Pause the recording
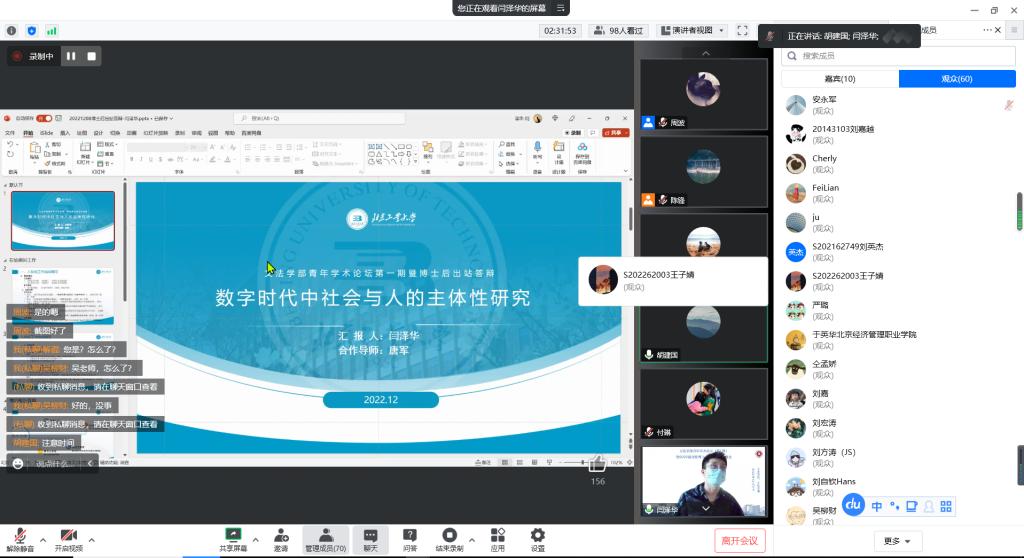 (71, 56)
